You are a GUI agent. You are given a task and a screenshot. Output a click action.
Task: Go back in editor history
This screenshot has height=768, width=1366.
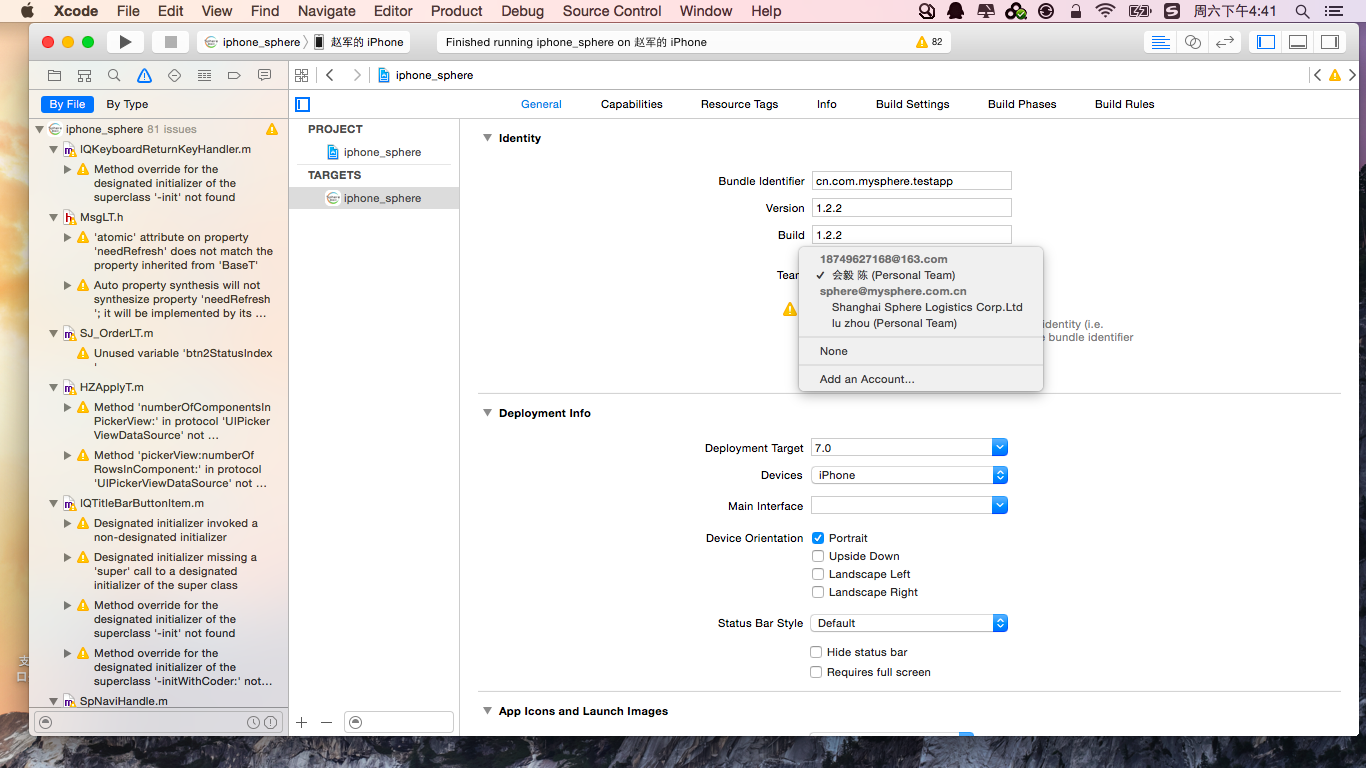(330, 75)
